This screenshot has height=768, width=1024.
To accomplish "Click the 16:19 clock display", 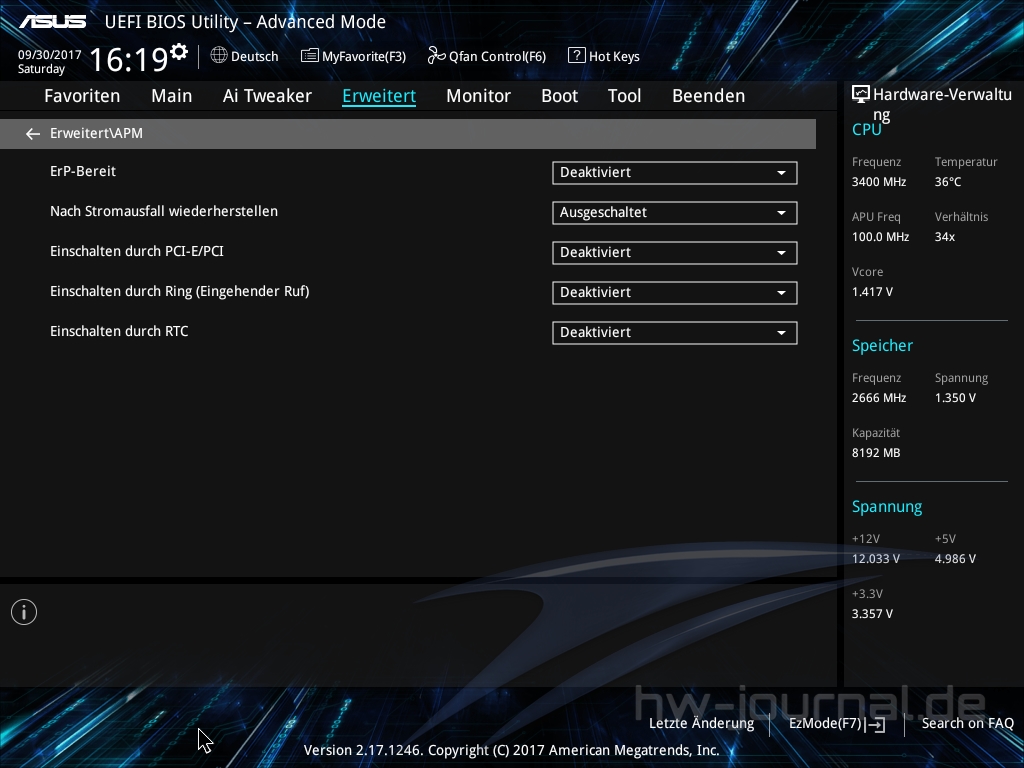I will pyautogui.click(x=129, y=59).
